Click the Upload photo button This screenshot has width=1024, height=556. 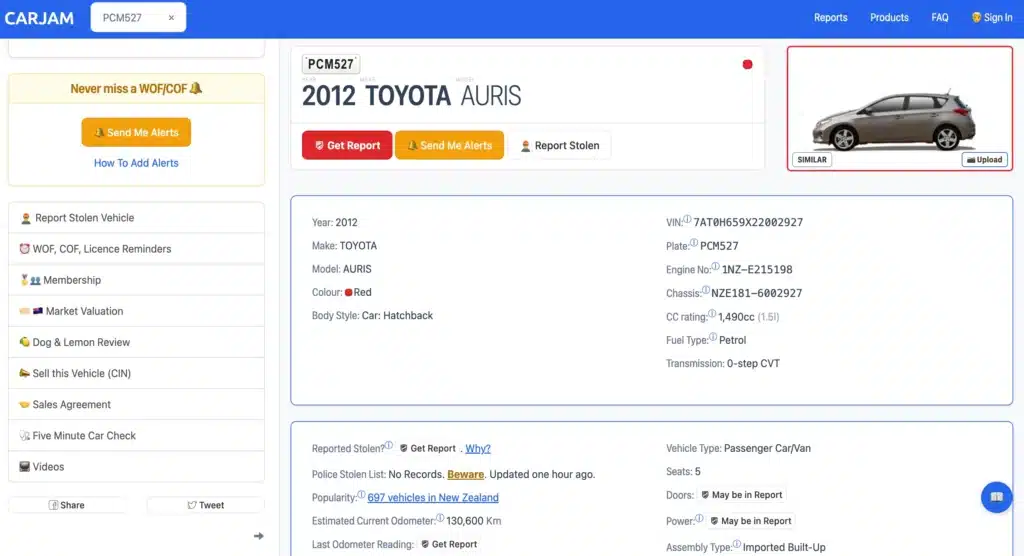(984, 159)
